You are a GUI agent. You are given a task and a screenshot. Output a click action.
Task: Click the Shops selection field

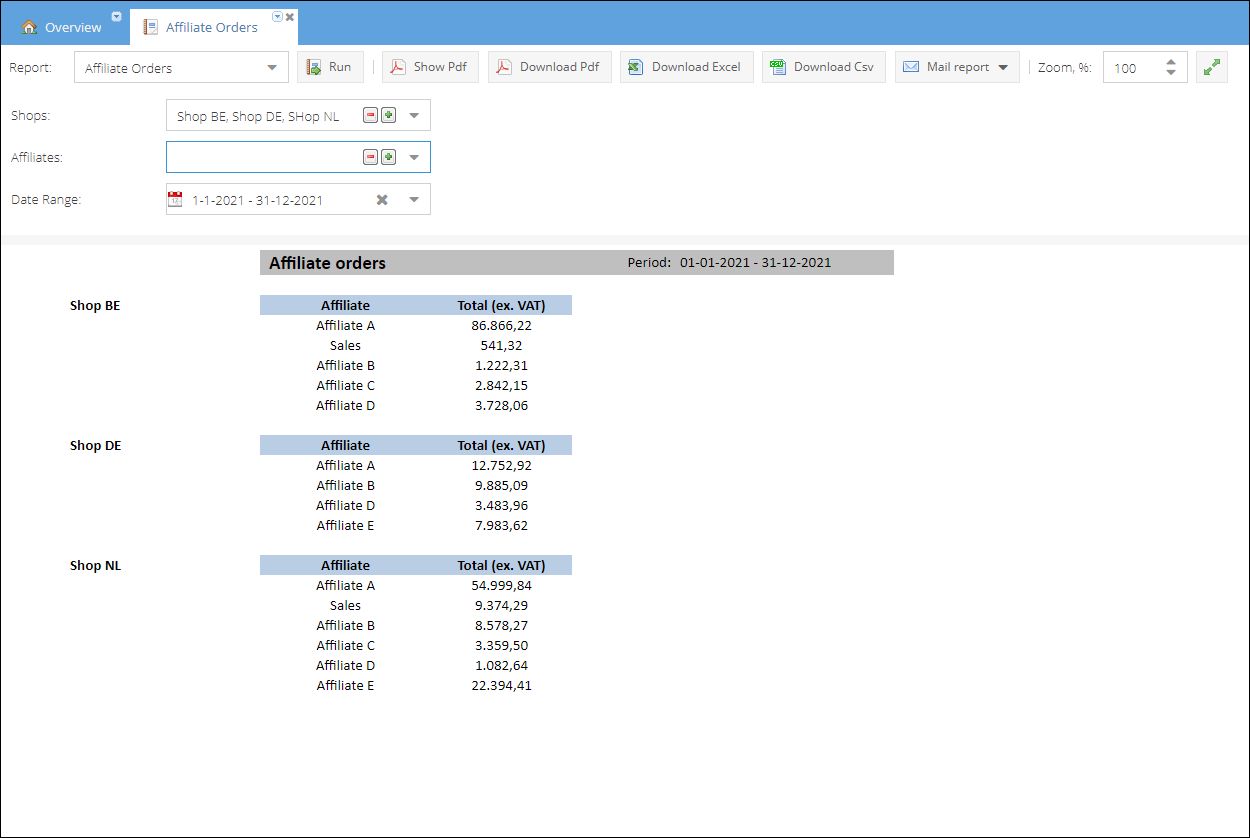pyautogui.click(x=298, y=115)
